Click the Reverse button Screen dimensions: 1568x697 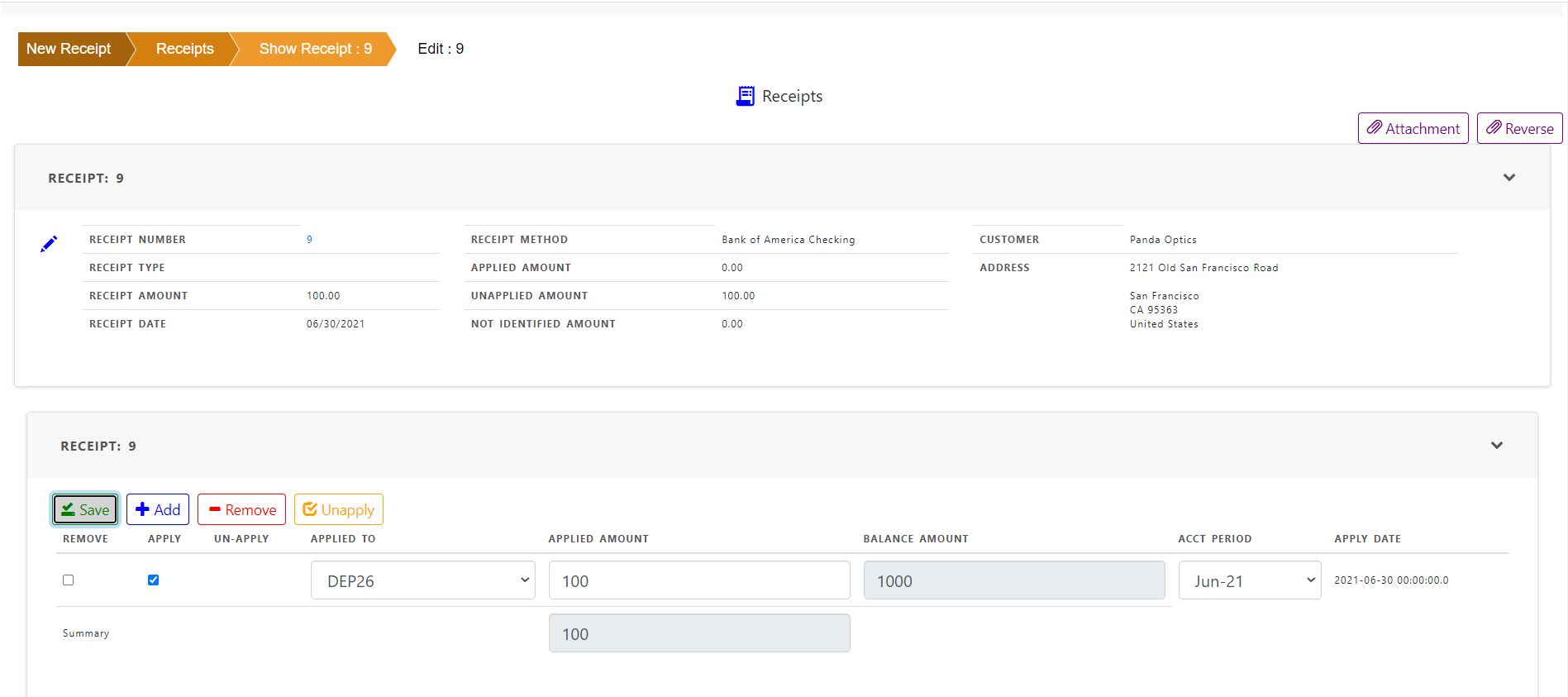pos(1519,128)
